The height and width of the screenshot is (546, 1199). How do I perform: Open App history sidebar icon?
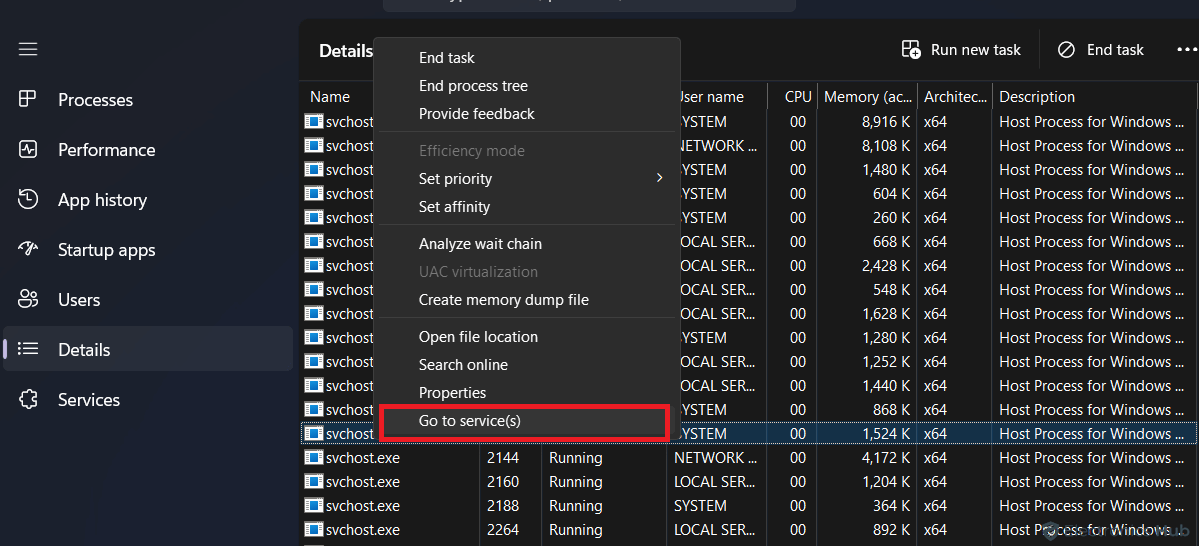pos(28,200)
